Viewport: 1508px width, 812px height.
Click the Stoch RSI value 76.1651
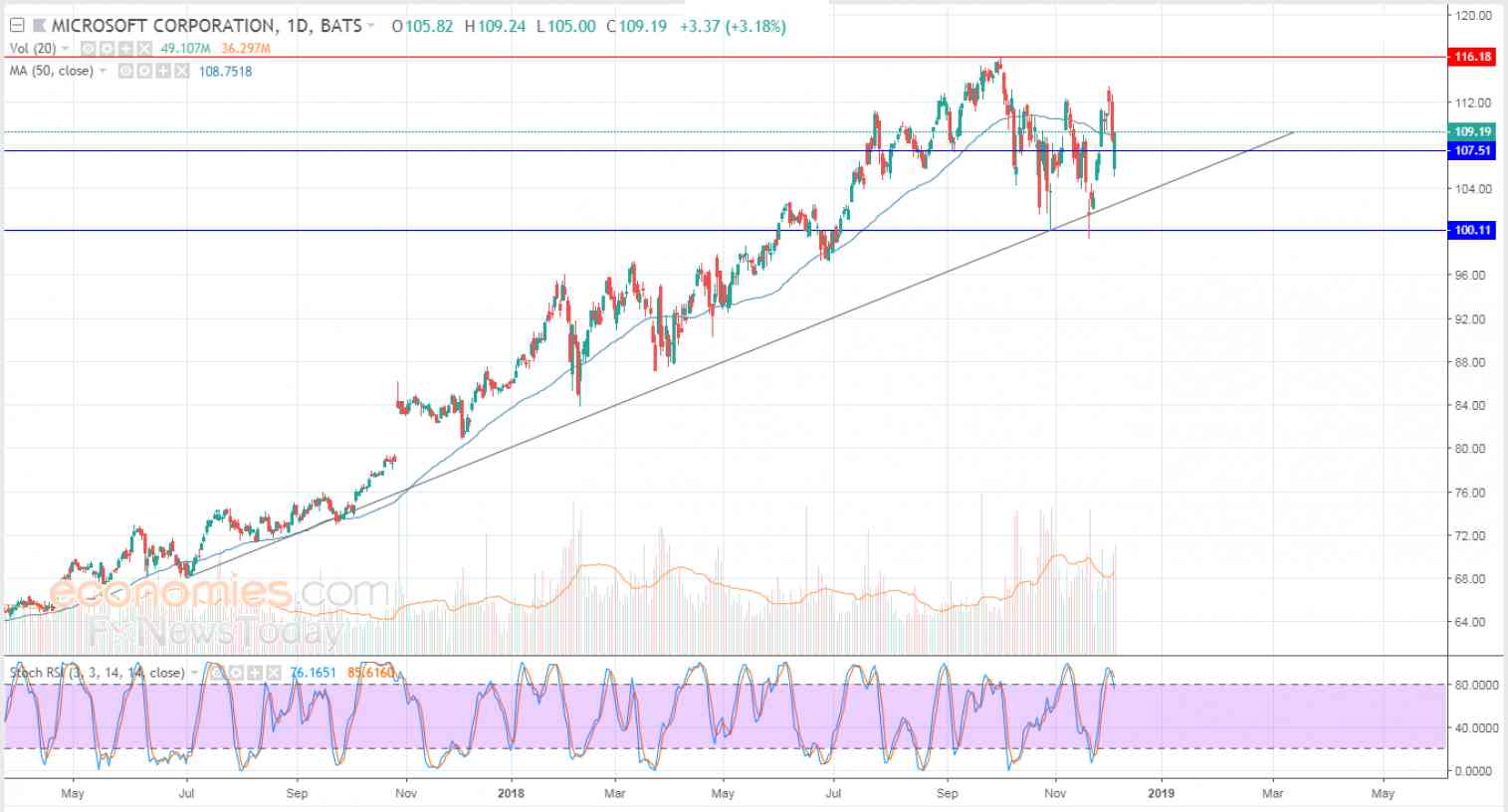313,673
